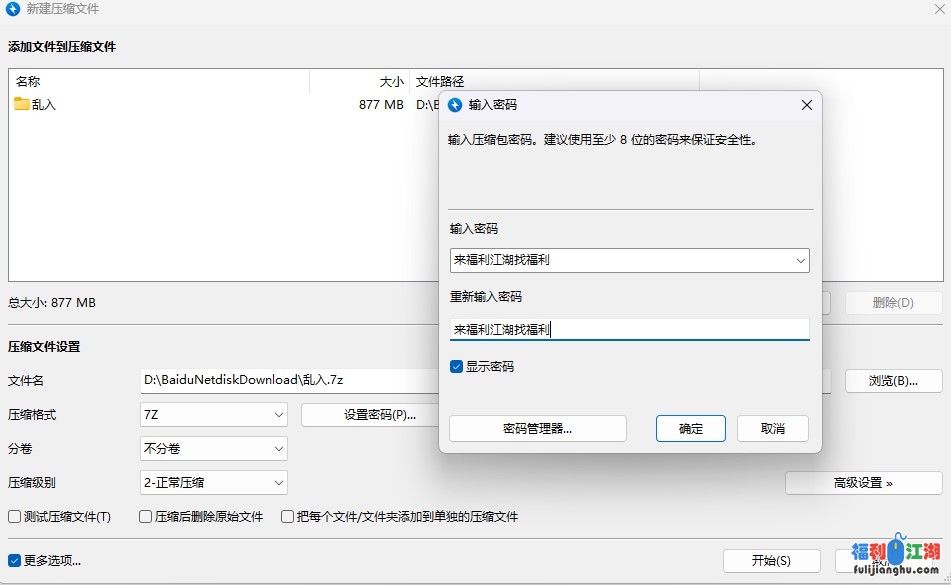The width and height of the screenshot is (951, 585).
Task: Click the 确定 button to confirm password
Action: [690, 428]
